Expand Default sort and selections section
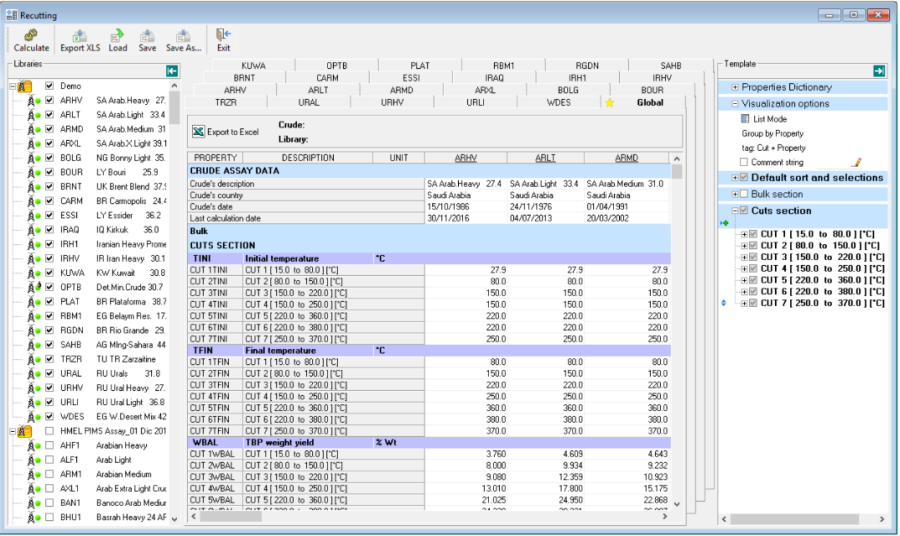900x536 pixels. click(x=735, y=178)
